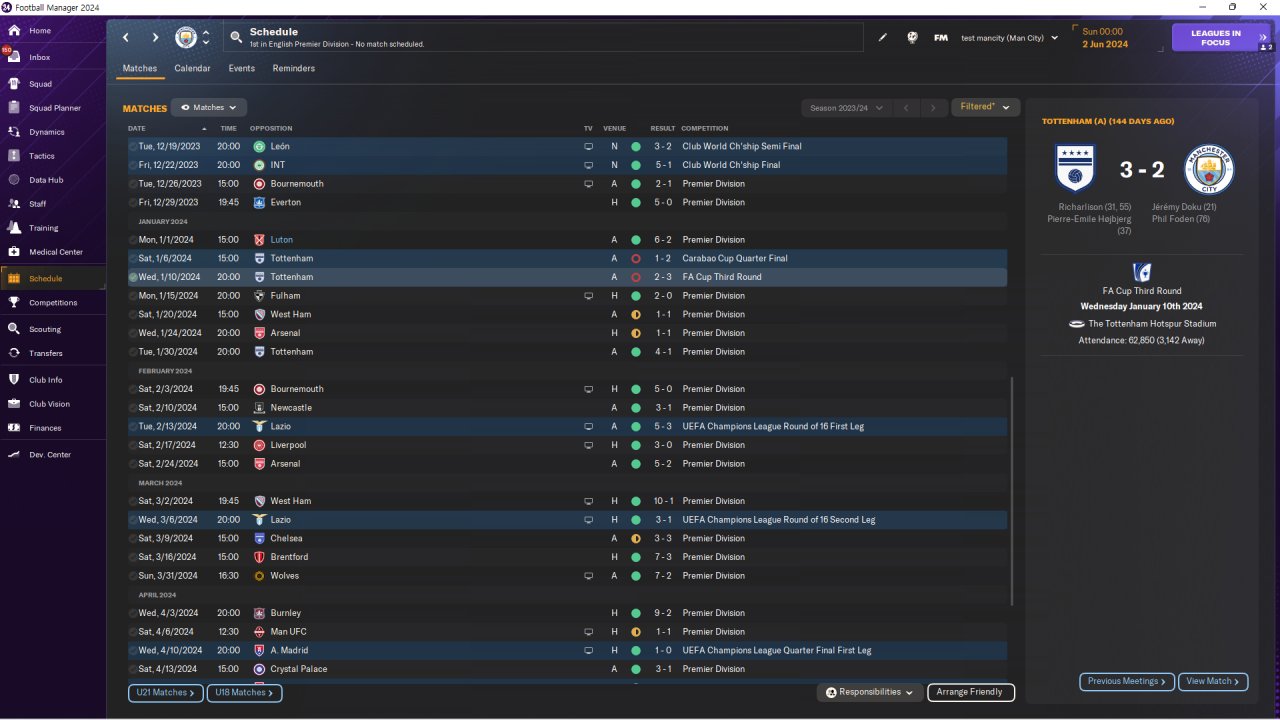1280x720 pixels.
Task: Click the View Match button
Action: tap(1213, 681)
